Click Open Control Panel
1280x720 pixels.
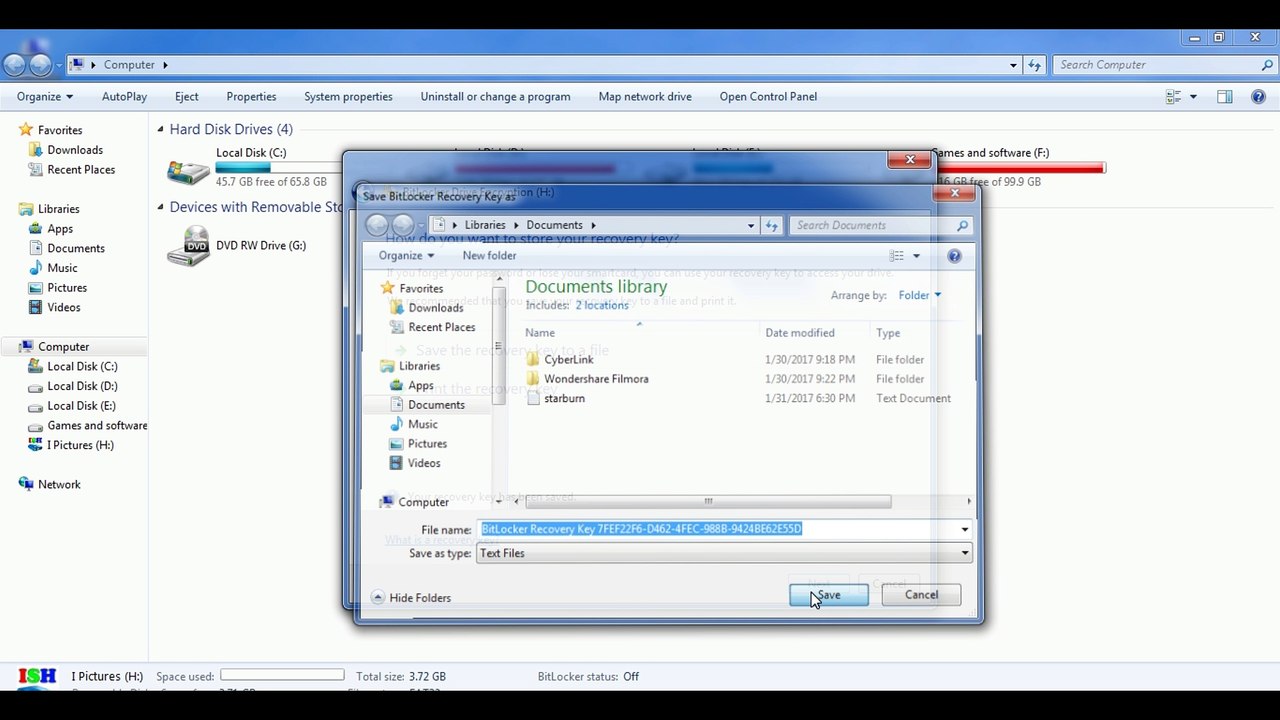[x=768, y=97]
